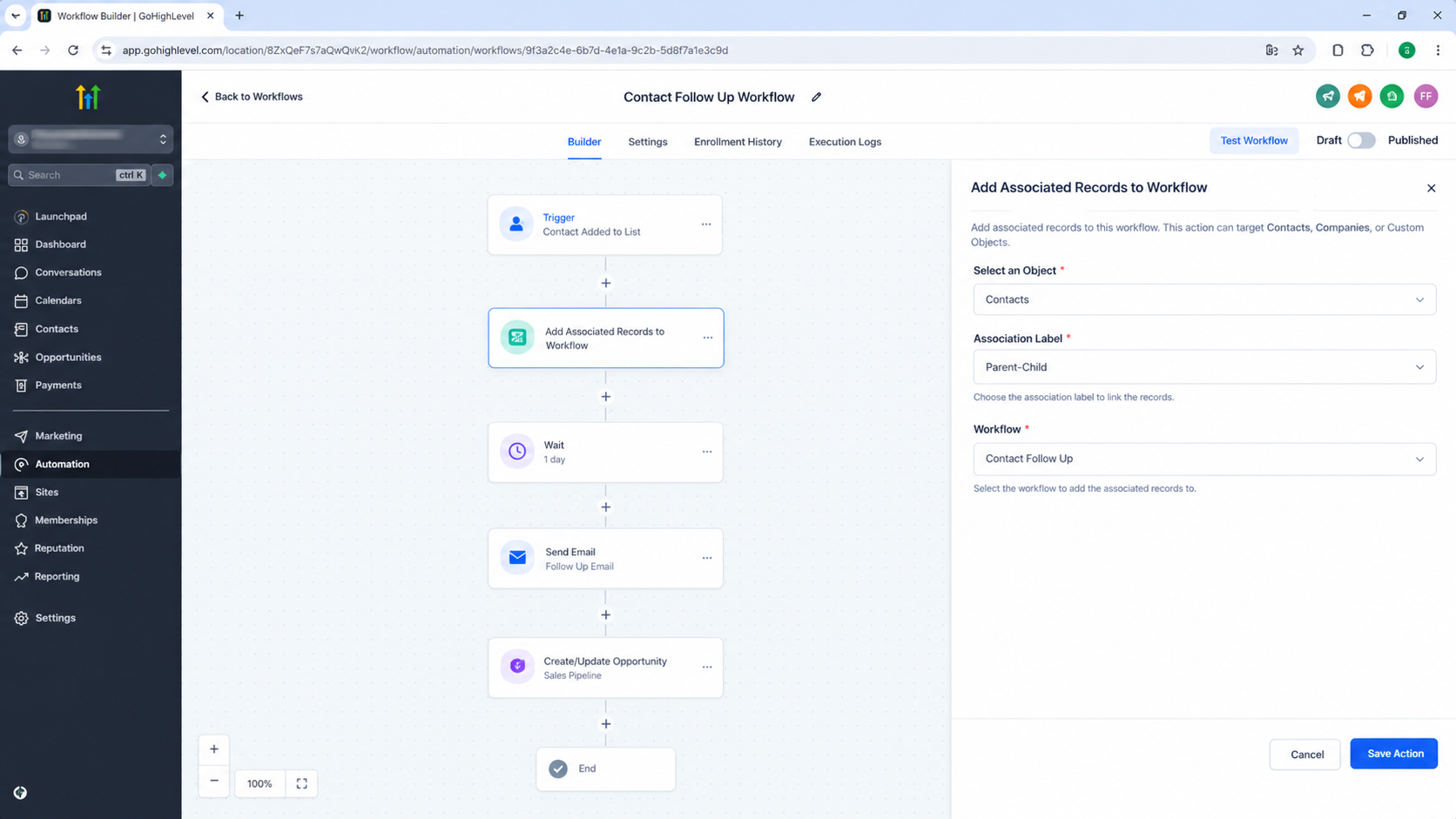
Task: Open the browser extensions puzzle icon
Action: click(1367, 50)
